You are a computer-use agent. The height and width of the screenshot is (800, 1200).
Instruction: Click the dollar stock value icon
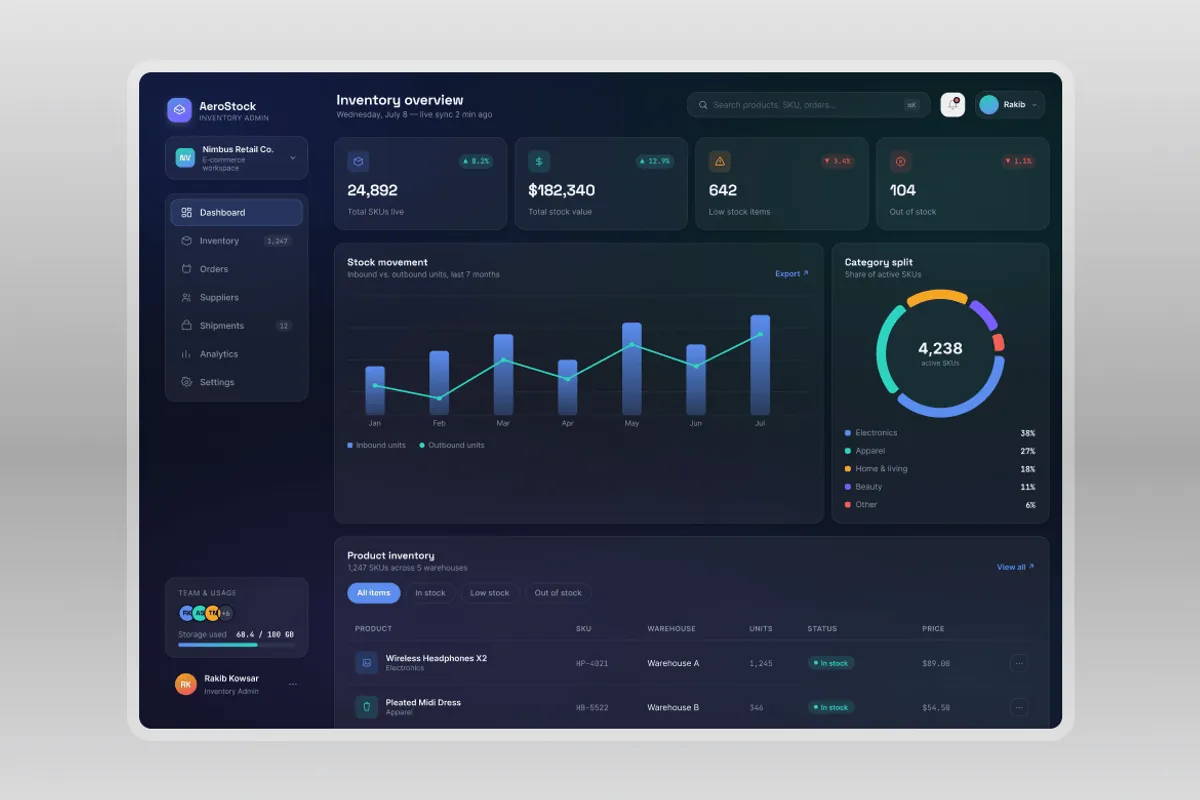pyautogui.click(x=539, y=161)
